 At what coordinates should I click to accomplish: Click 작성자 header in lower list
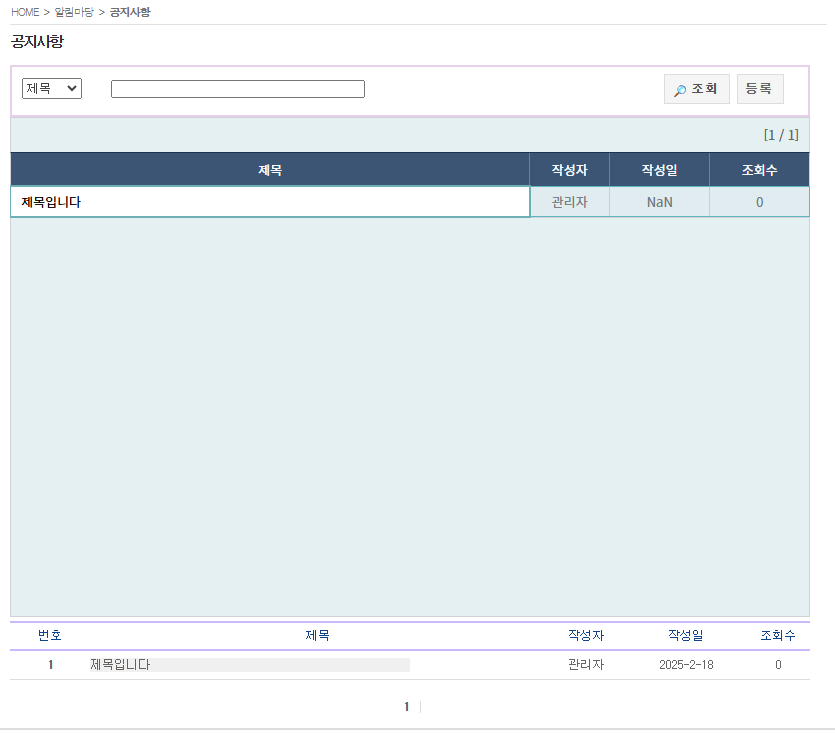586,635
